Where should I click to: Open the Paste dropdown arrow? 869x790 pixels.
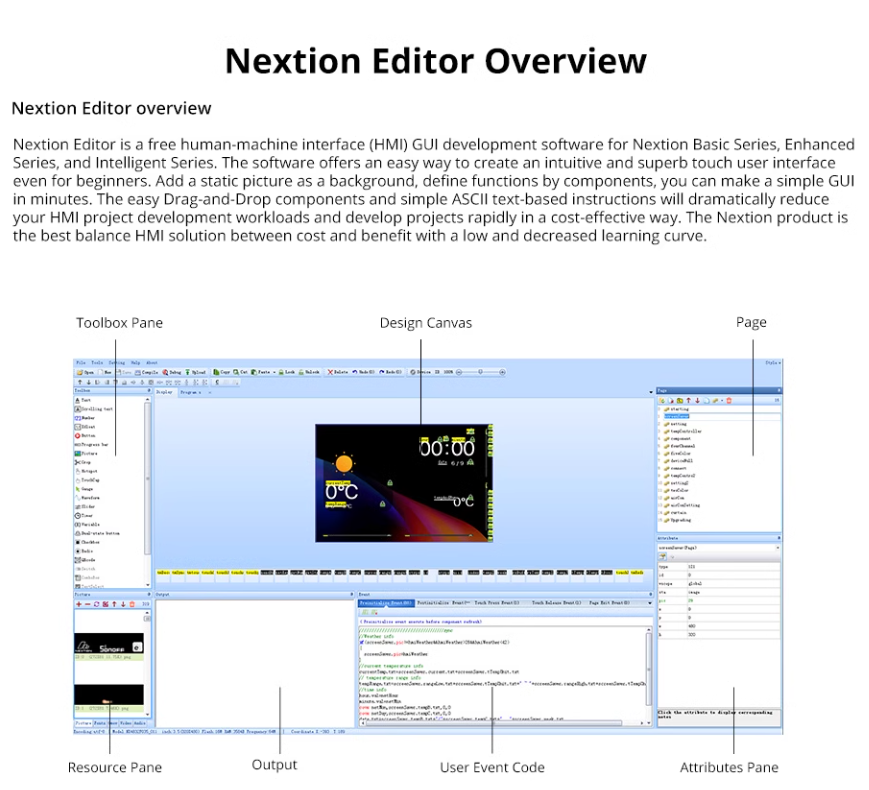pos(274,372)
